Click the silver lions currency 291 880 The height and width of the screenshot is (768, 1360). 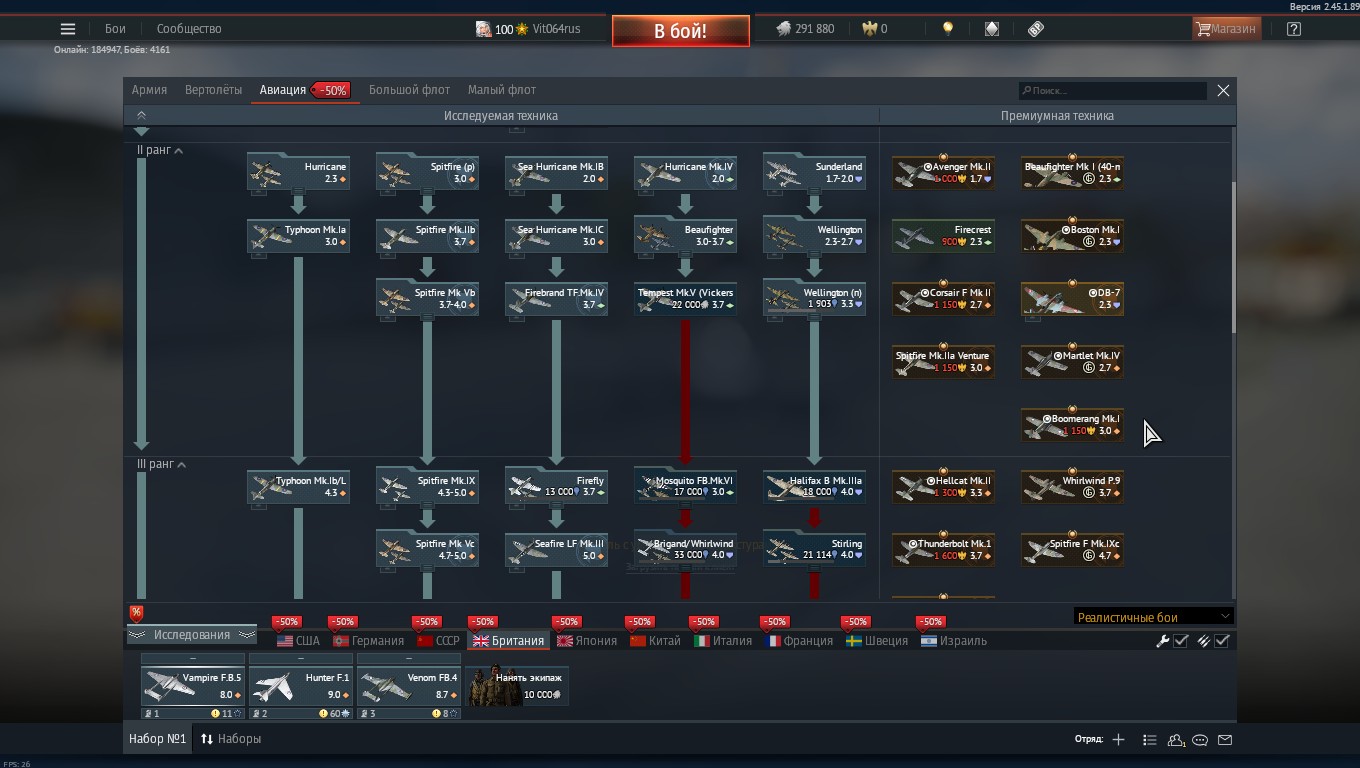click(805, 29)
